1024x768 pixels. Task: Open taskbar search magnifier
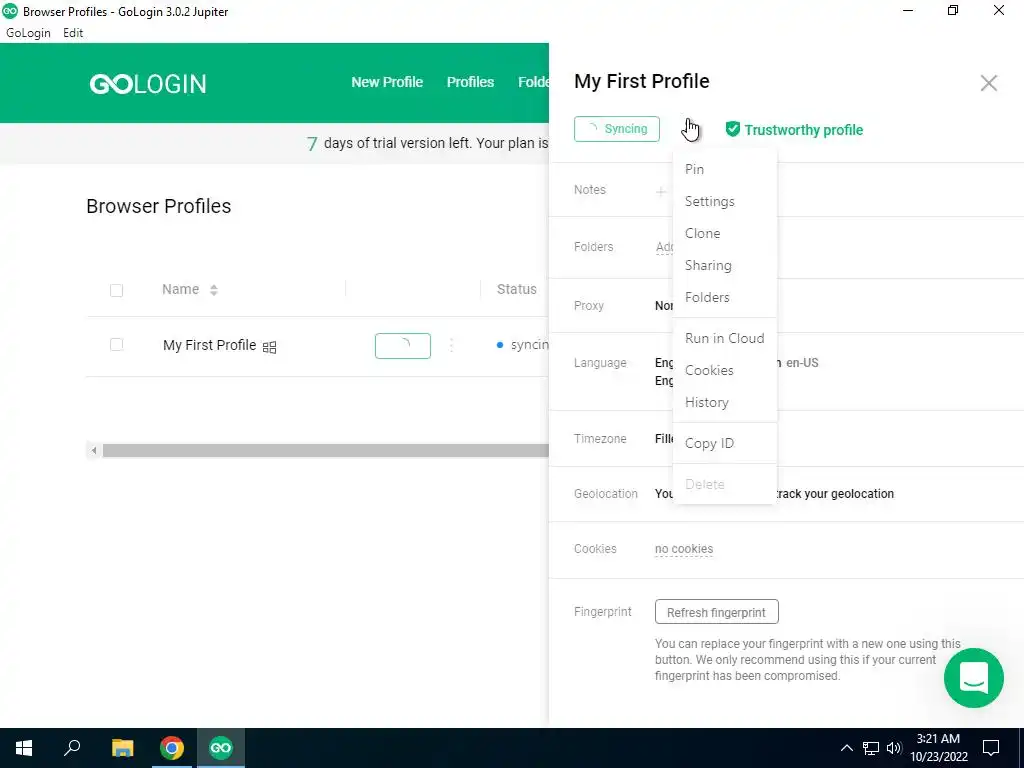click(x=72, y=748)
